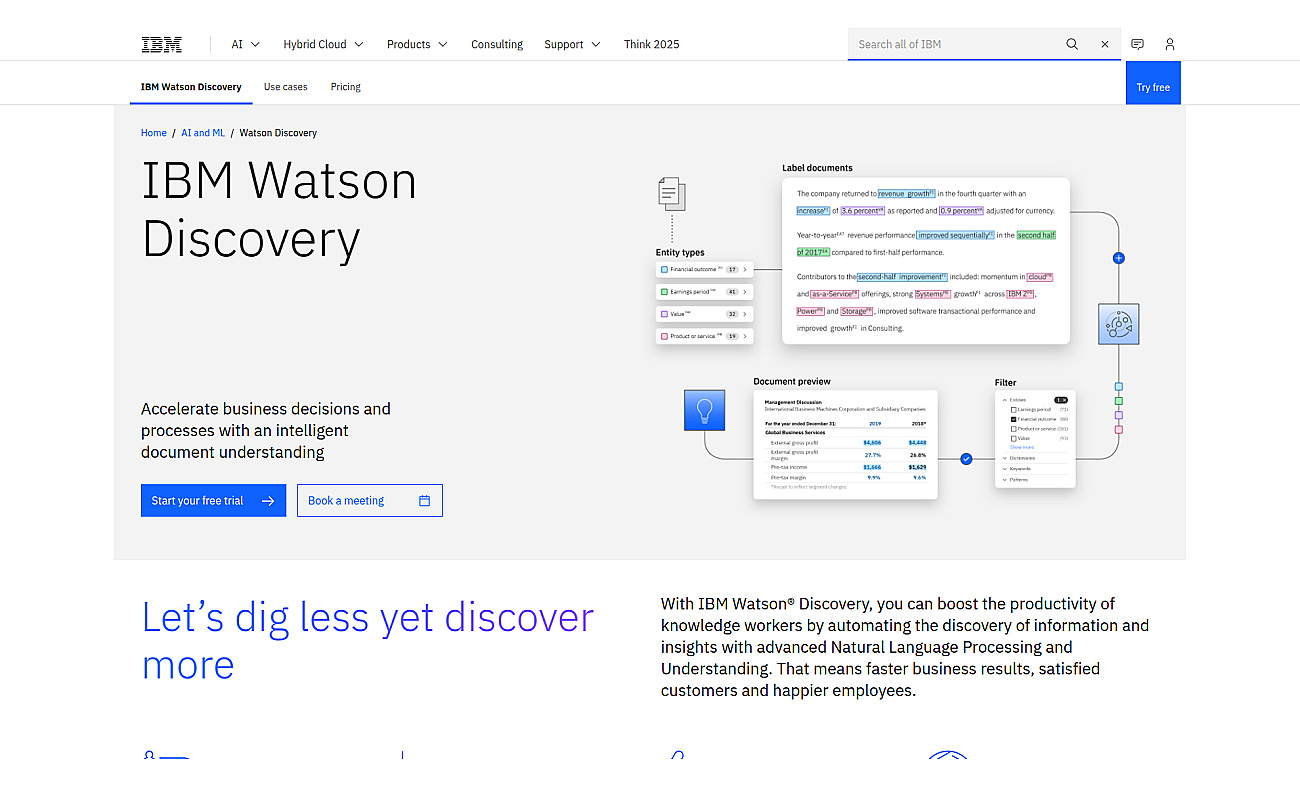Click the blue lightbulb icon tile
This screenshot has width=1300, height=788.
704,410
